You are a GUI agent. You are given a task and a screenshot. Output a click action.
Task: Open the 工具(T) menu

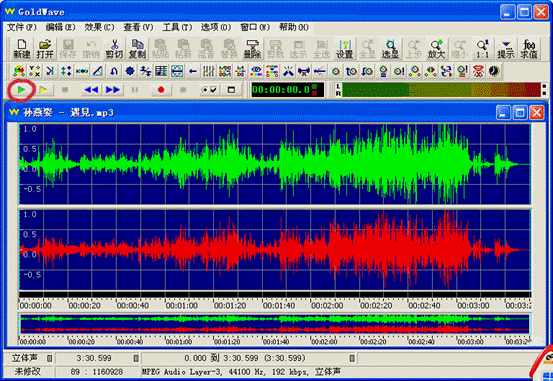coord(177,27)
